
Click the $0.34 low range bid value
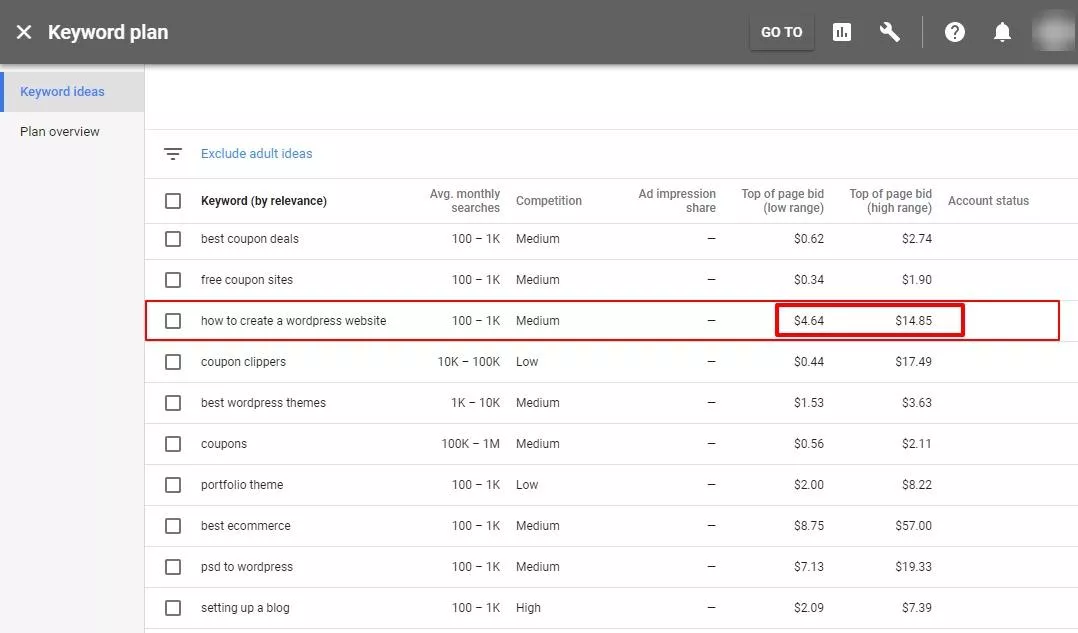pyautogui.click(x=808, y=280)
